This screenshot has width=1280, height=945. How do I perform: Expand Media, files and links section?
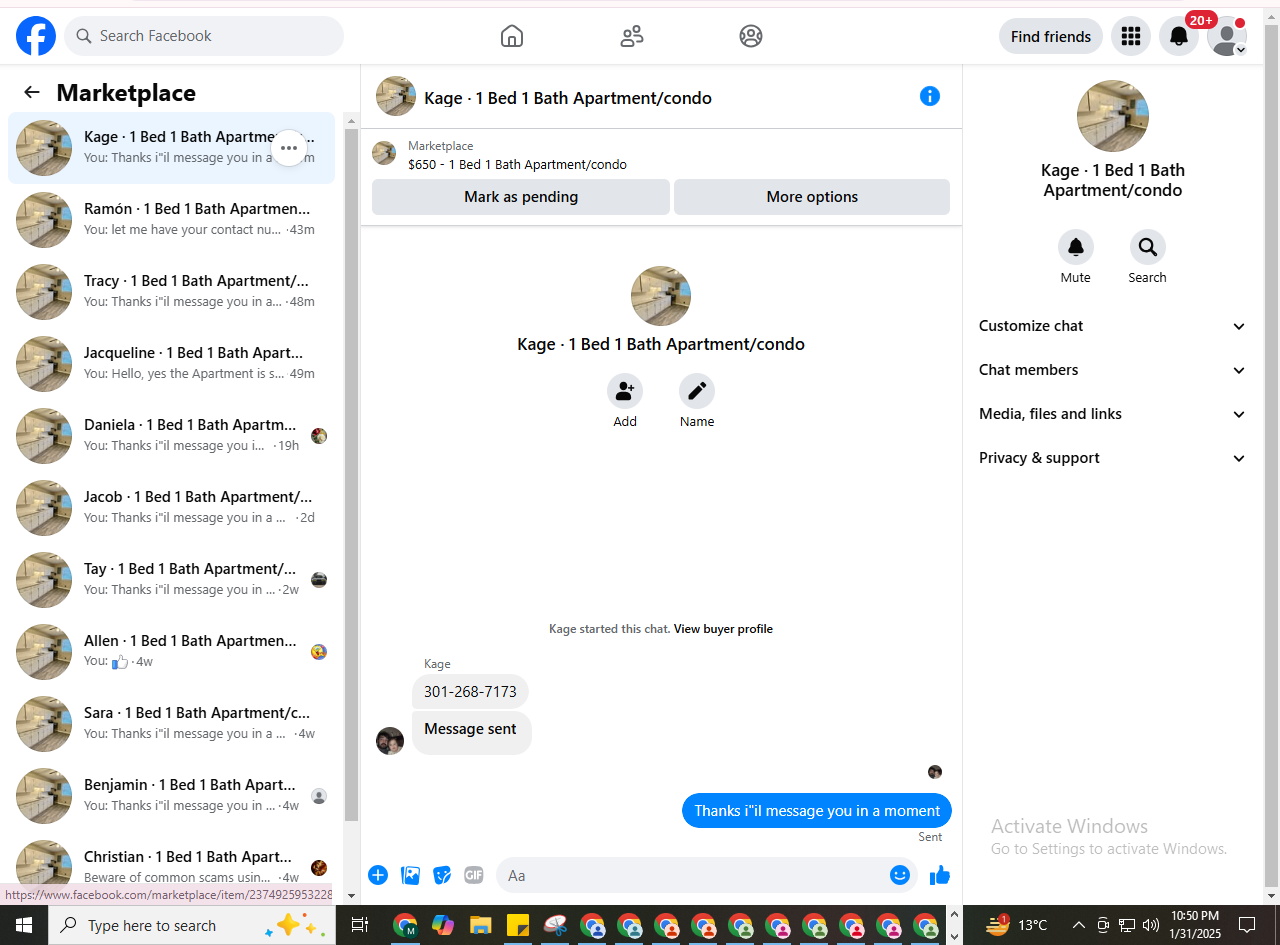(x=1112, y=414)
